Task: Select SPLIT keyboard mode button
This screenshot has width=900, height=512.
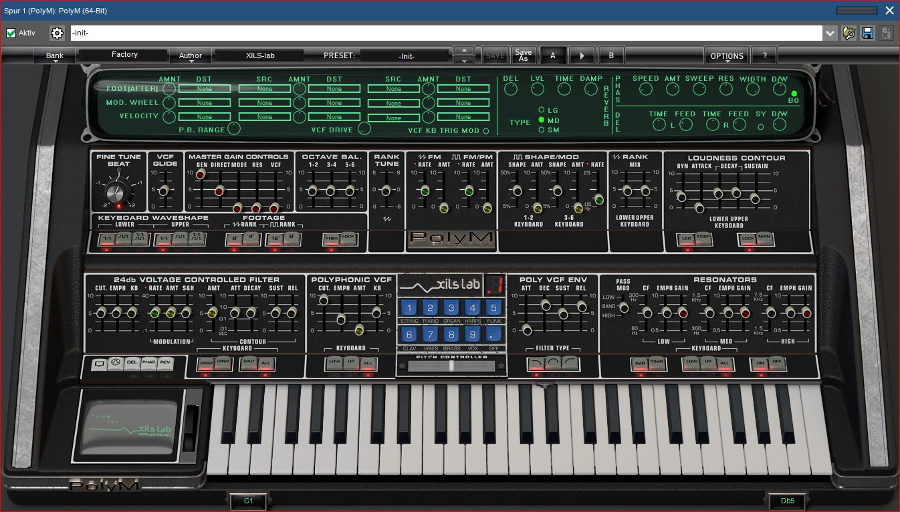Action: point(249,363)
